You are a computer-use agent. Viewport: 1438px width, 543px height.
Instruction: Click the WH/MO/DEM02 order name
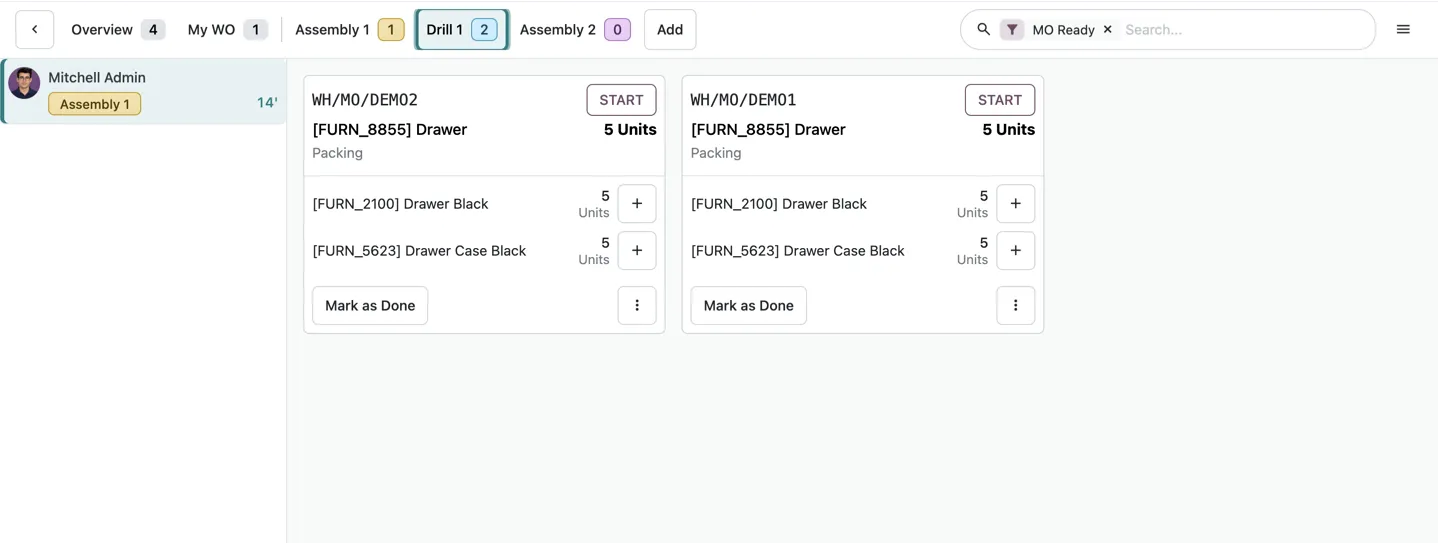tap(365, 100)
